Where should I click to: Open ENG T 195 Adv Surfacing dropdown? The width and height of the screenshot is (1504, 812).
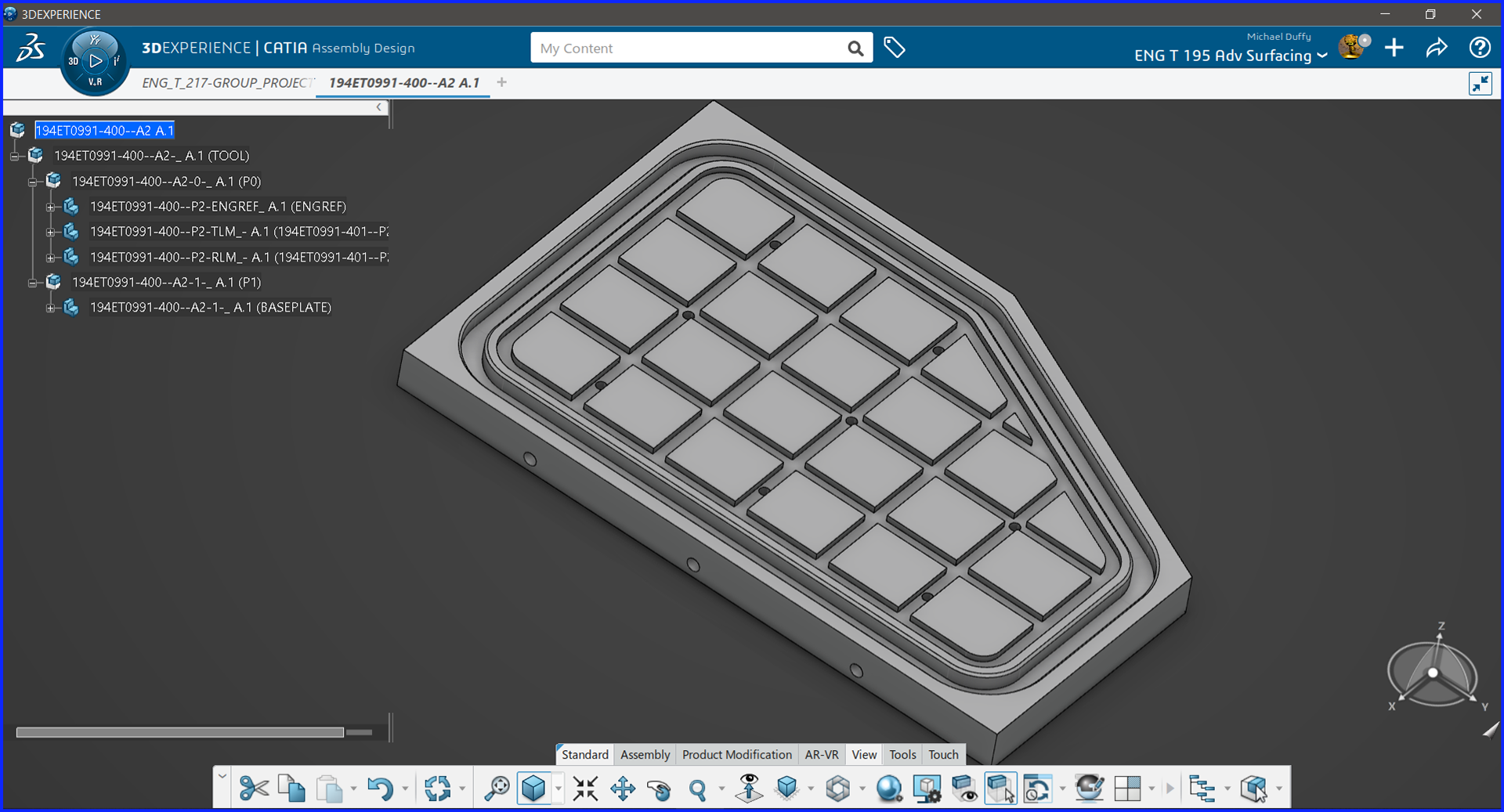tap(1231, 56)
